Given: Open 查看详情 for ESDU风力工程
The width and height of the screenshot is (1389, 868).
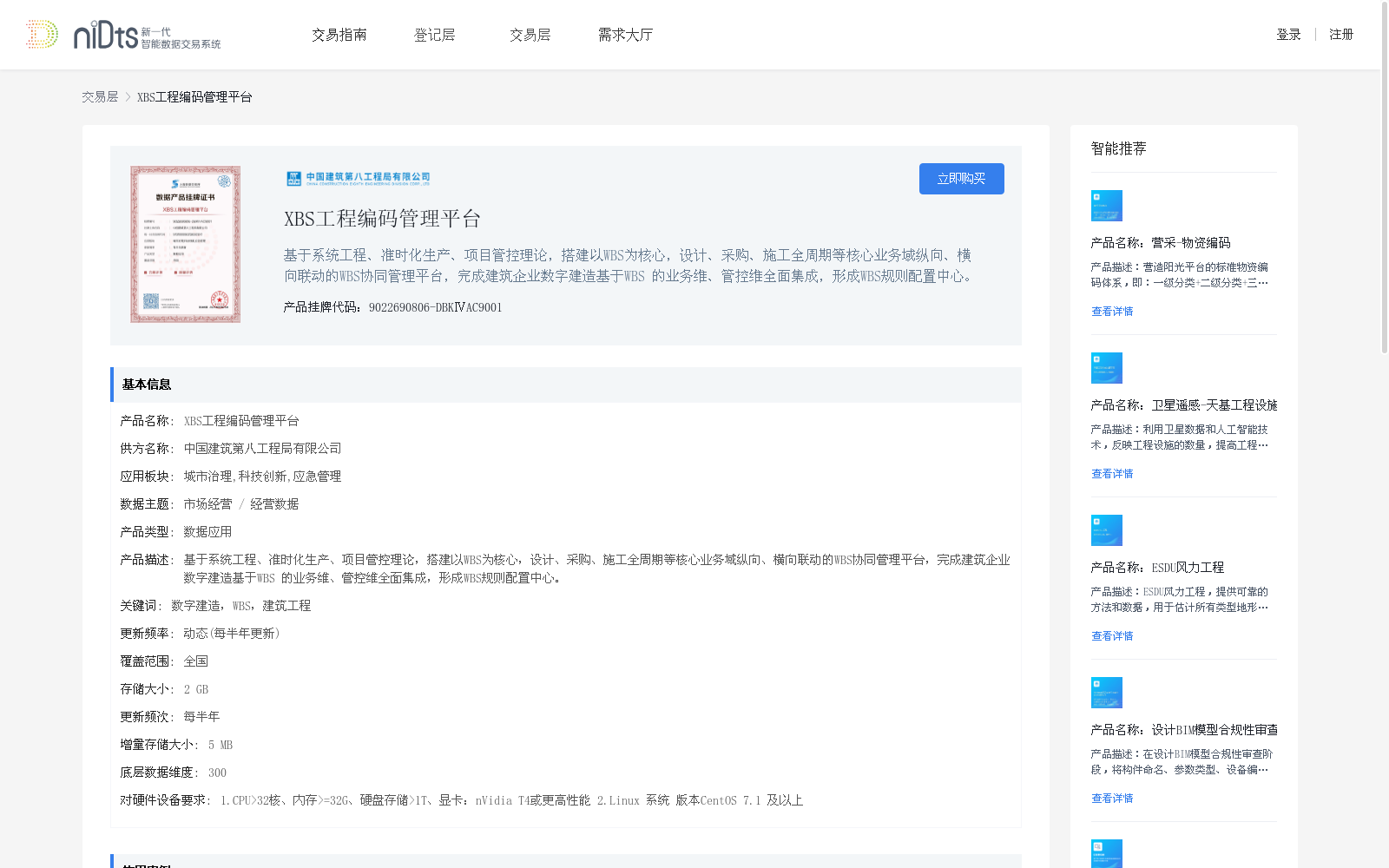Looking at the screenshot, I should [x=1112, y=636].
